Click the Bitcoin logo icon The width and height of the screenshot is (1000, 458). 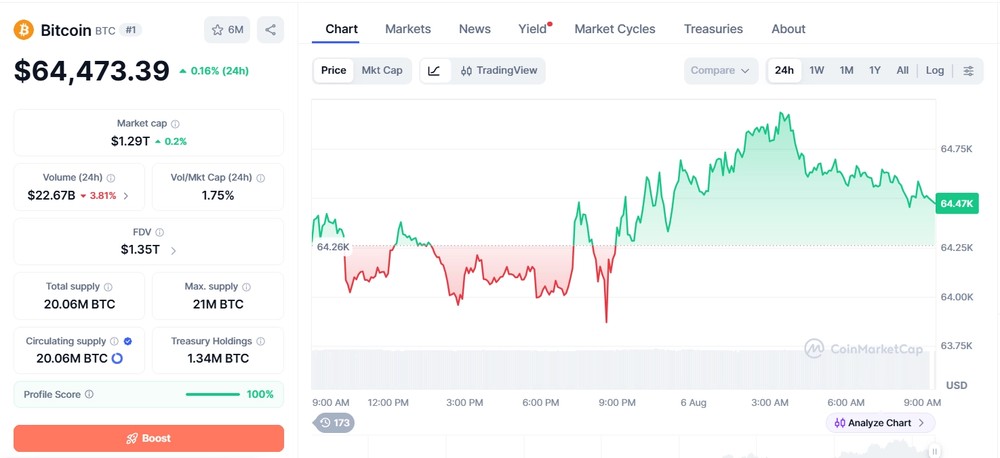[x=24, y=30]
